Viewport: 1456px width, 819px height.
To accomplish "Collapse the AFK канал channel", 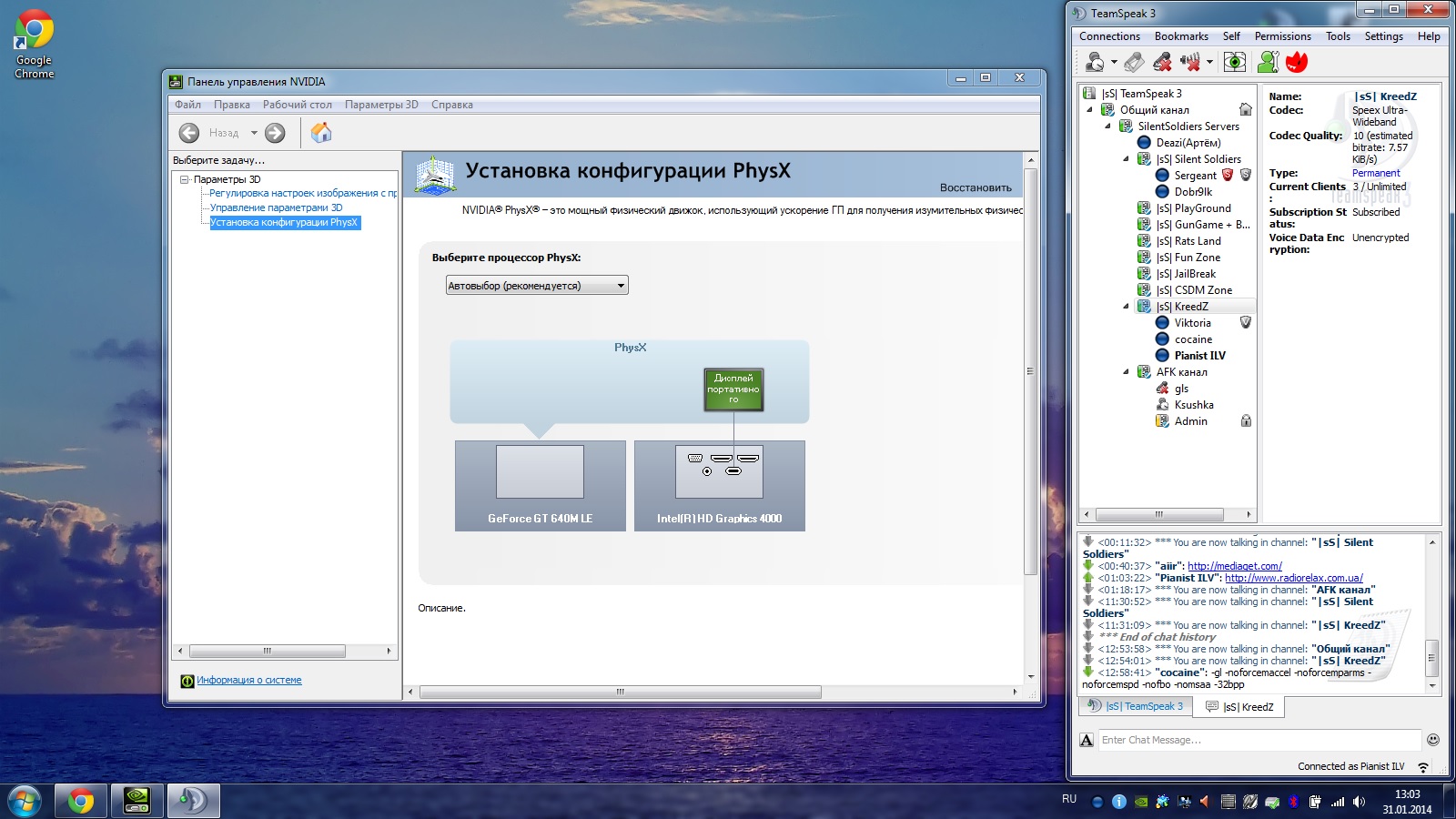I will coord(1126,372).
